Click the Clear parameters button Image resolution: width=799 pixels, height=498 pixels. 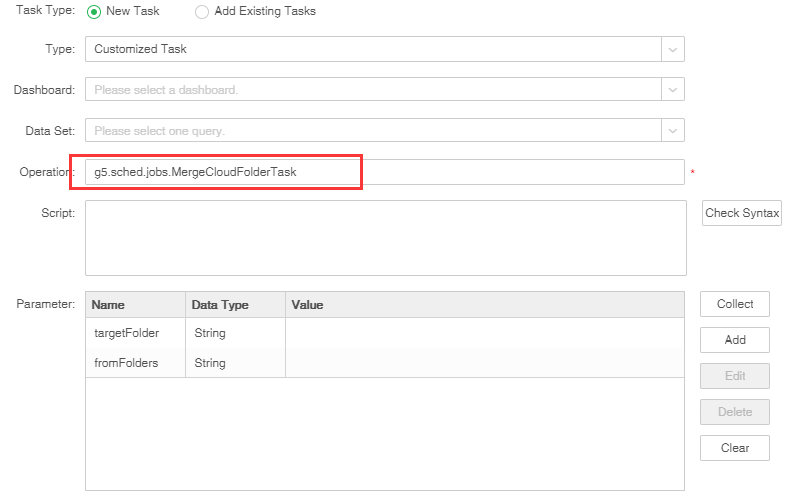click(x=735, y=448)
